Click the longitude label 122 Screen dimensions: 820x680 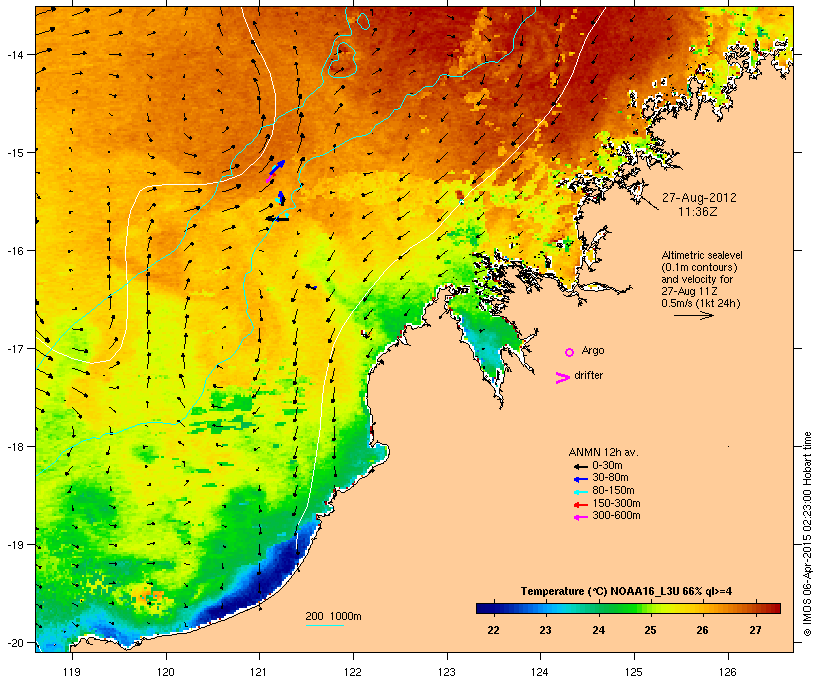point(353,672)
